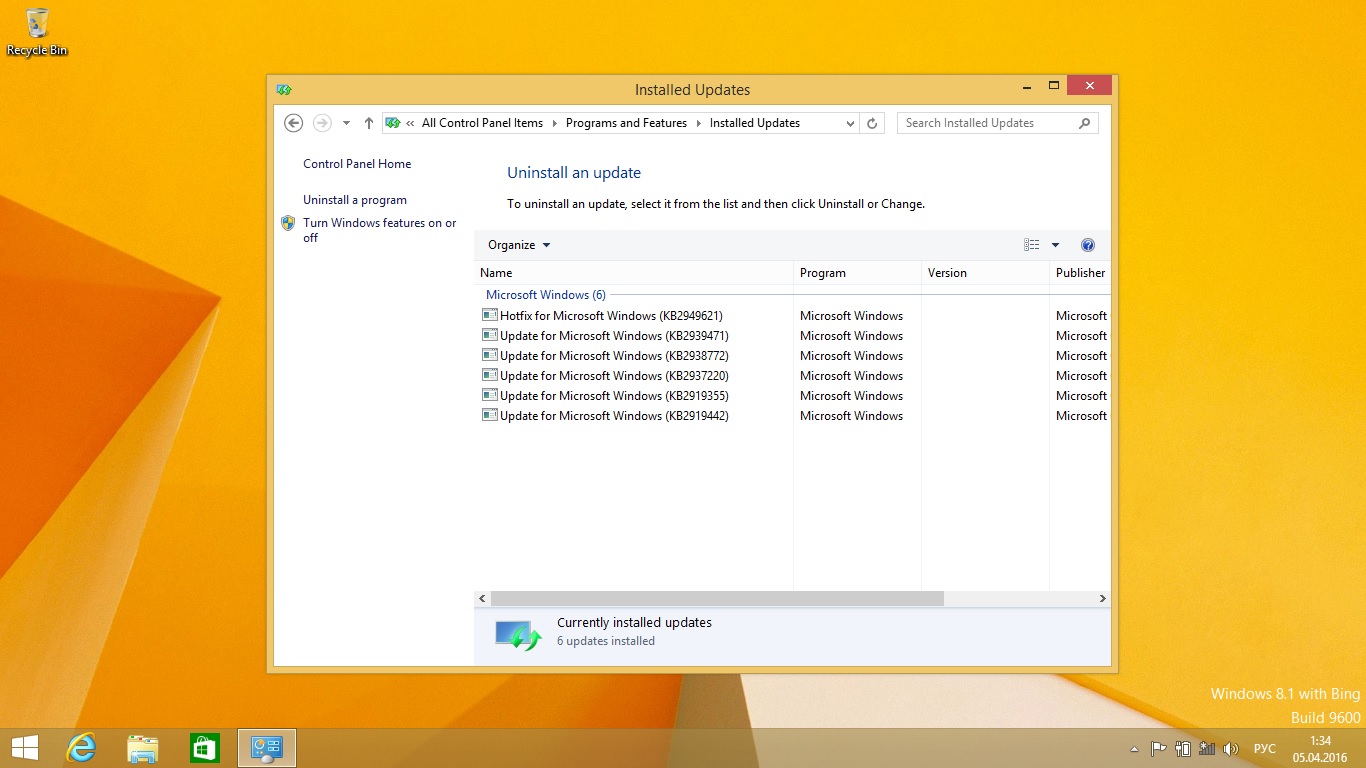Click the scroll left arrow
The width and height of the screenshot is (1366, 768).
click(x=482, y=598)
